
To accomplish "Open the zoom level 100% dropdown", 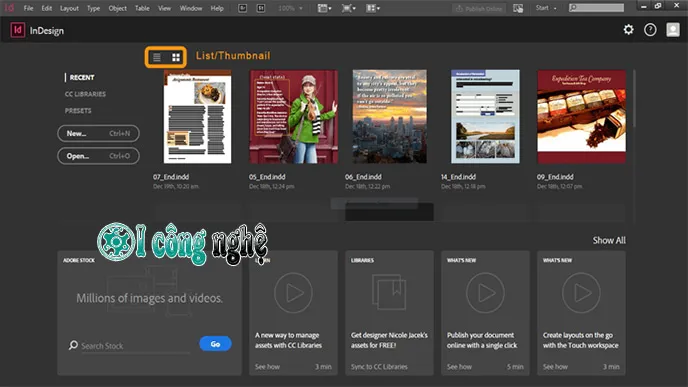I will [x=290, y=8].
